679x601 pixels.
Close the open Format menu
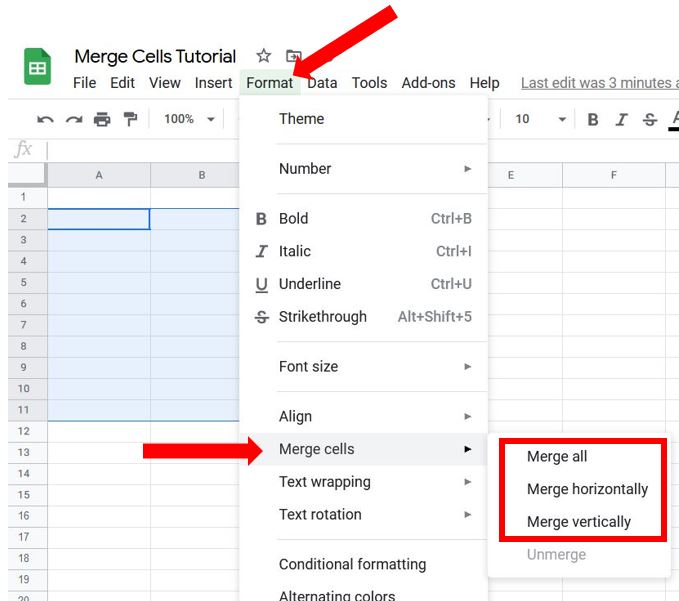[269, 83]
